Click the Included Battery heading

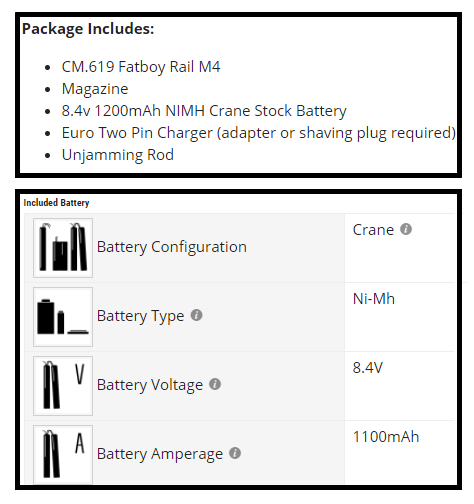[x=56, y=203]
